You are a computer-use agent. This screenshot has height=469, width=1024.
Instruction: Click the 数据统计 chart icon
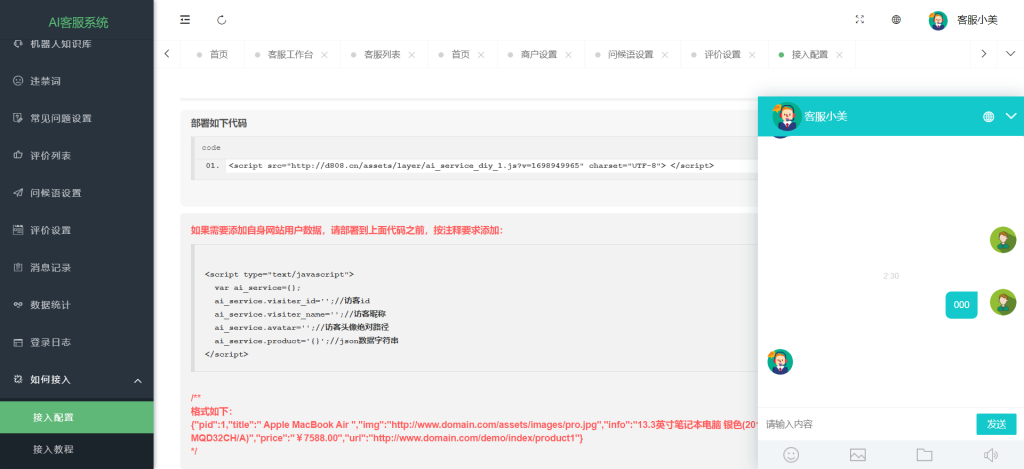point(18,304)
